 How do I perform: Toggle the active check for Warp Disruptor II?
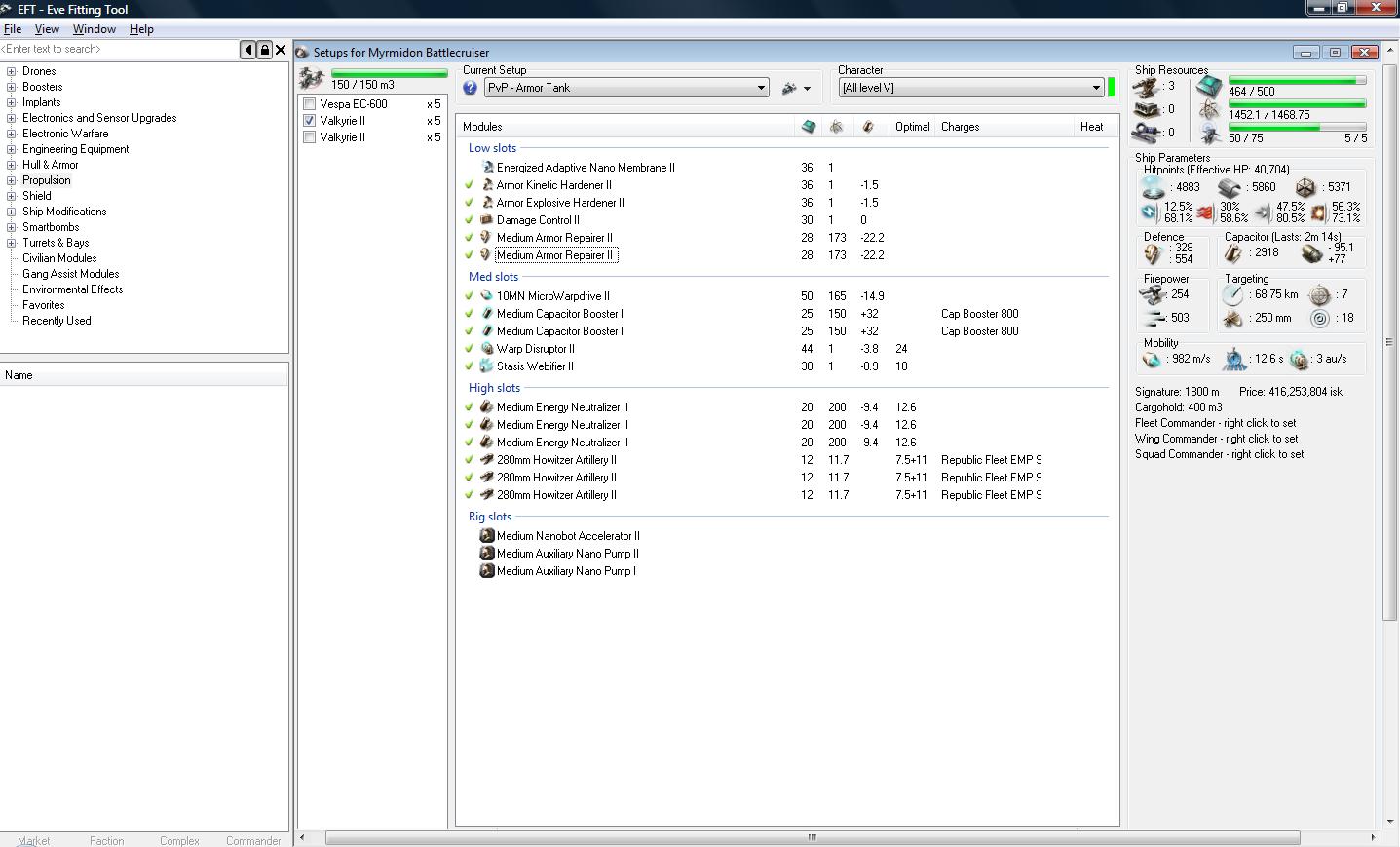click(470, 349)
